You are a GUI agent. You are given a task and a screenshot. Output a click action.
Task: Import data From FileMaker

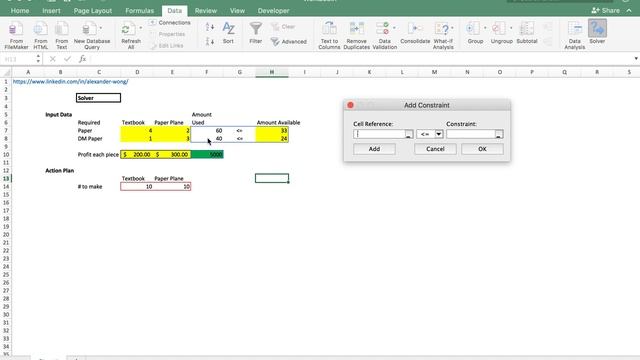click(16, 35)
